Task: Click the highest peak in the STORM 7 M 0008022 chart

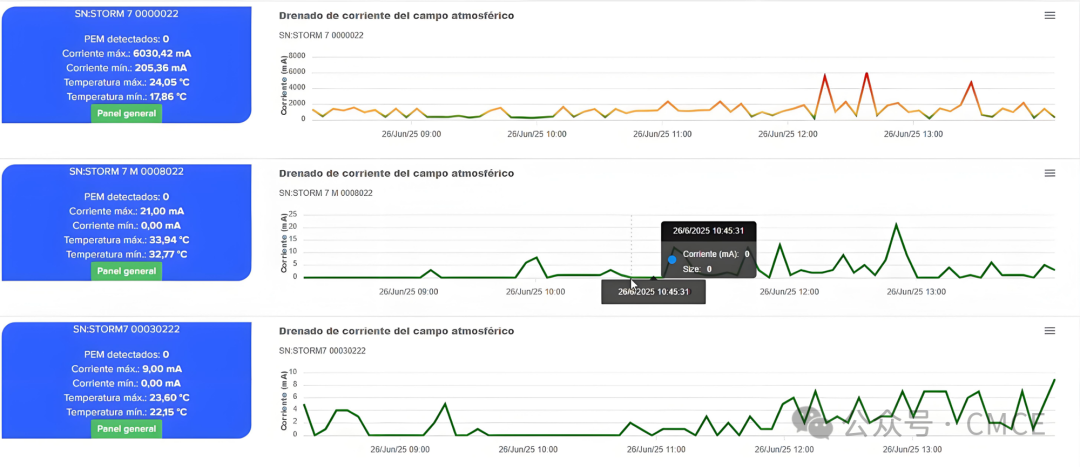Action: (896, 225)
